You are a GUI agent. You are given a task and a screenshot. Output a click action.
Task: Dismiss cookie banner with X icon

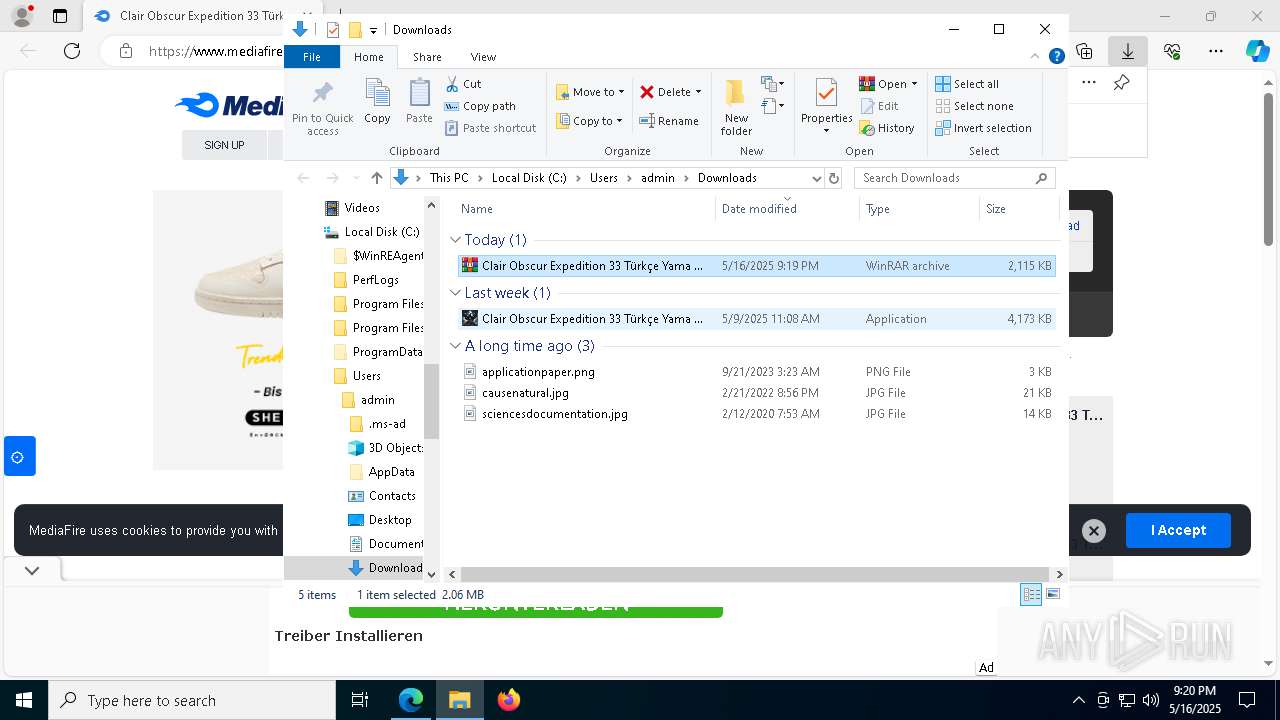(1093, 531)
